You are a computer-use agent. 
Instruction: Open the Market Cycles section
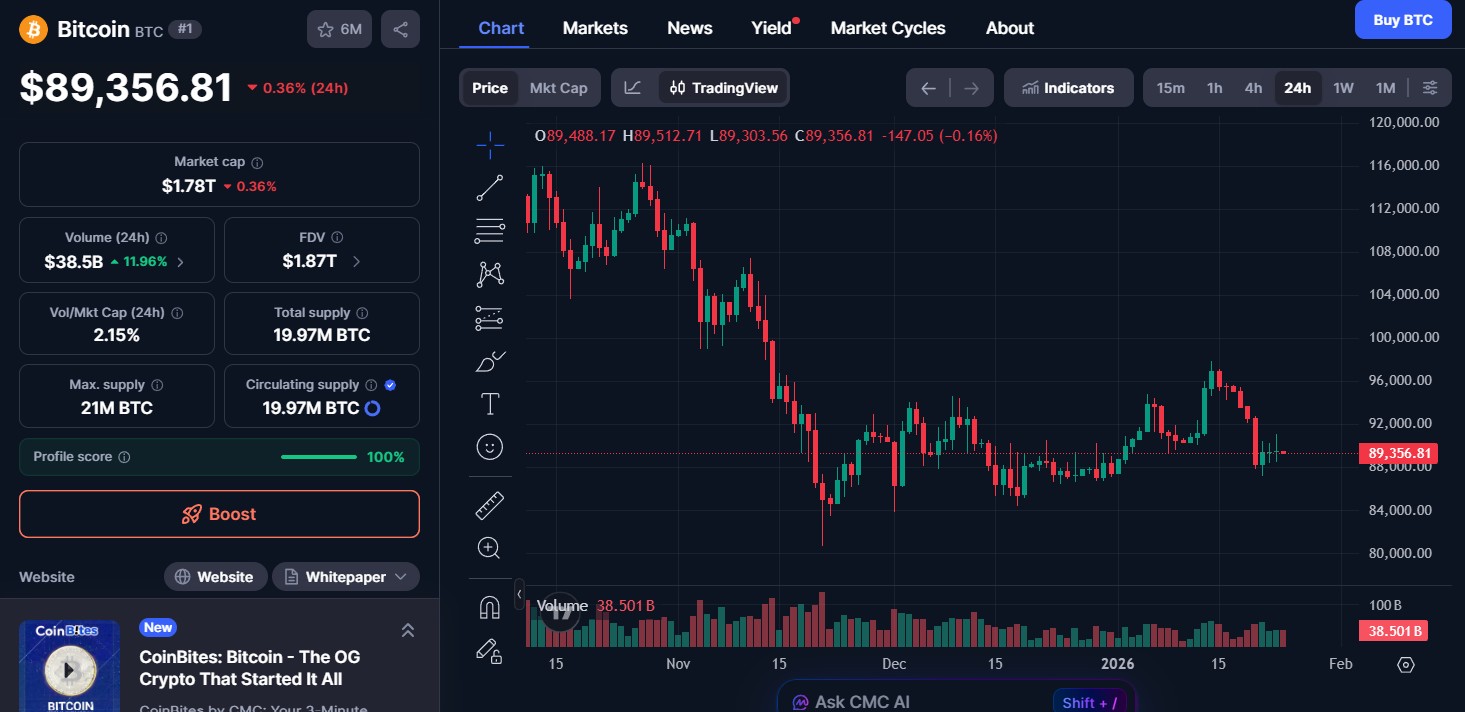(x=888, y=28)
